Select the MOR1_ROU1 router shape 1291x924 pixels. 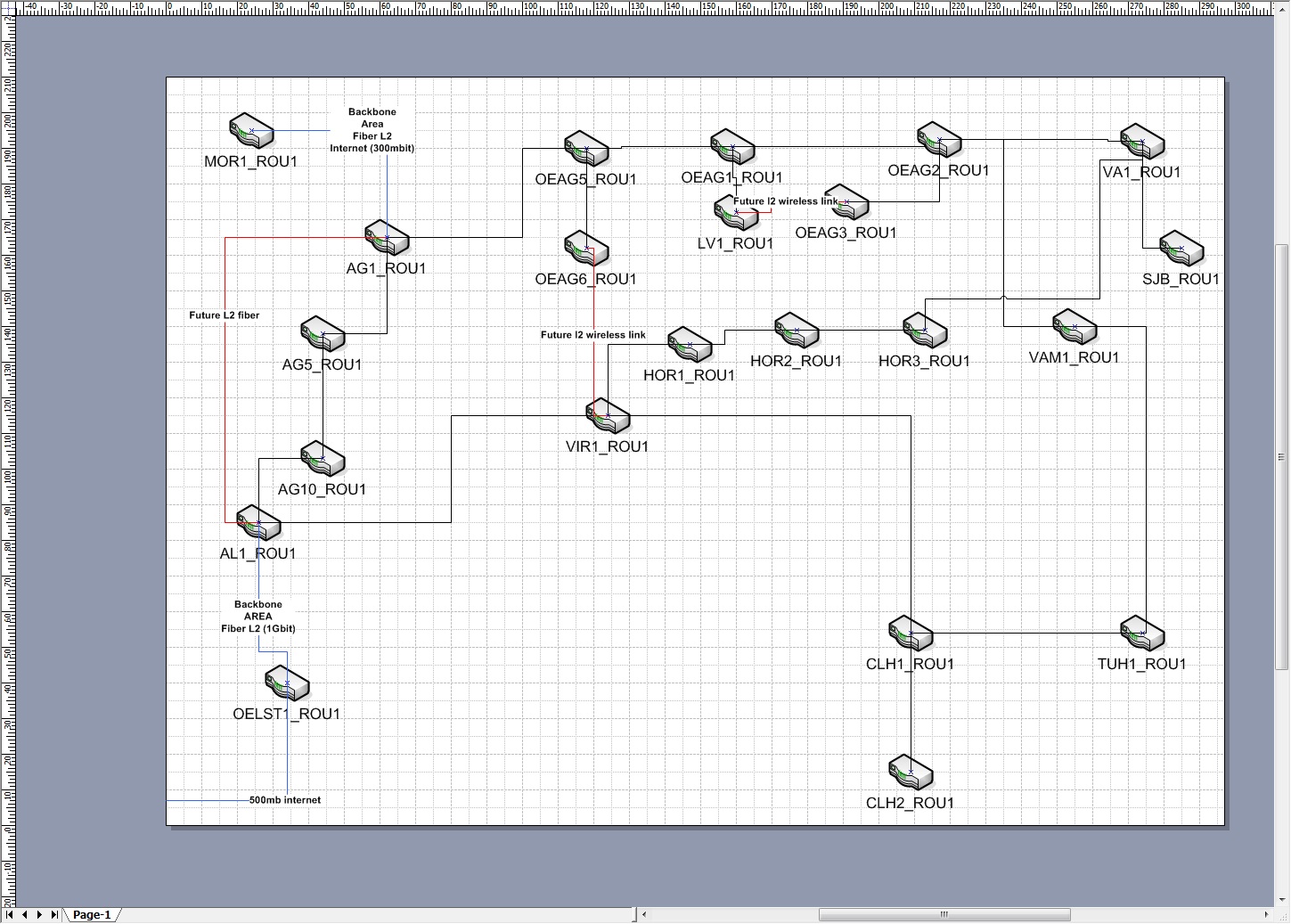click(x=251, y=132)
